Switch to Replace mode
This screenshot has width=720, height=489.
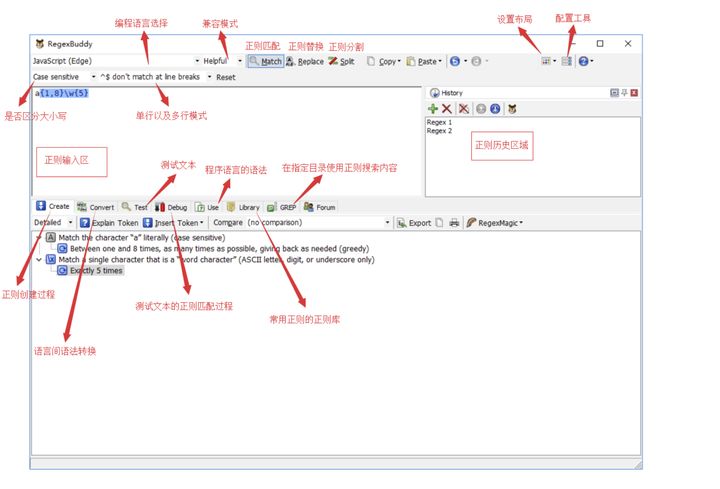click(305, 61)
